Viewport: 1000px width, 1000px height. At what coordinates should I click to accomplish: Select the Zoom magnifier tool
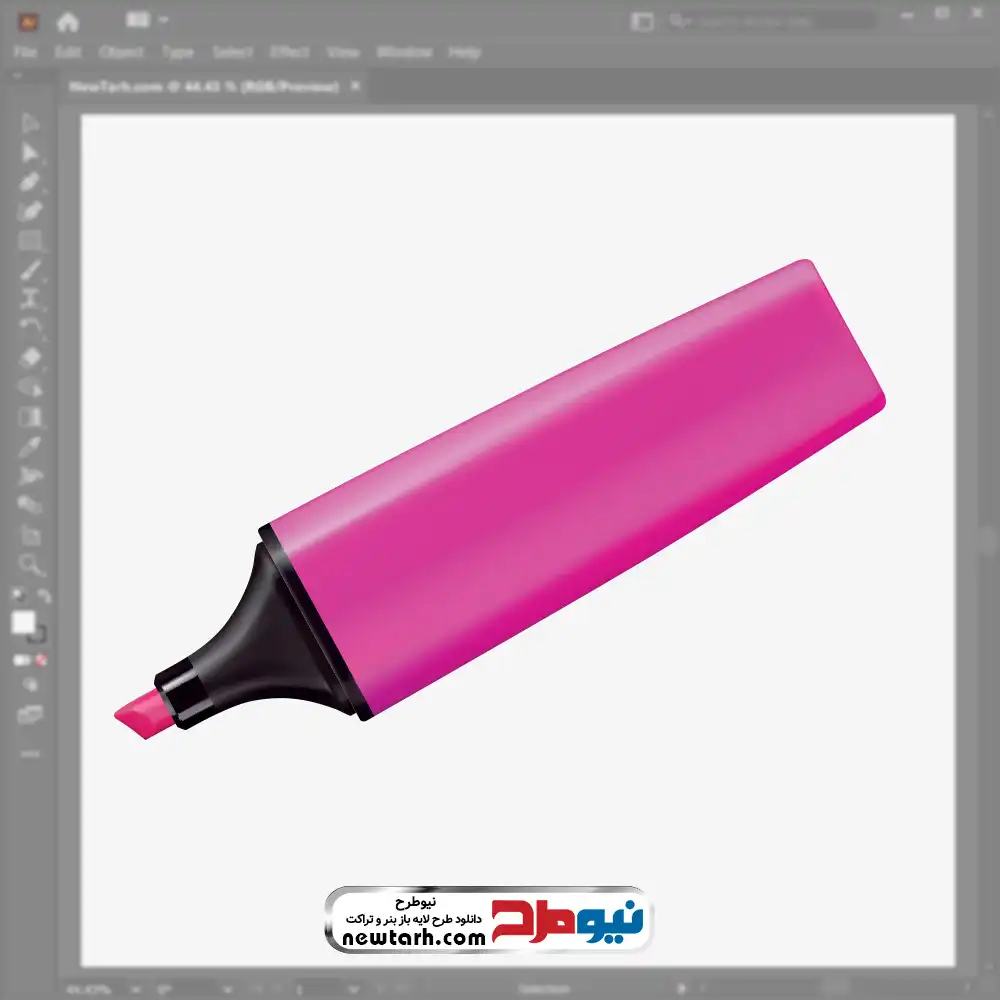pyautogui.click(x=30, y=565)
